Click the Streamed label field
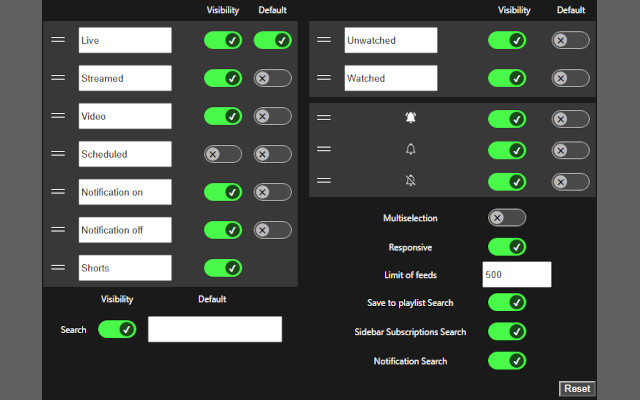Viewport: 640px width, 400px height. pyautogui.click(x=125, y=78)
